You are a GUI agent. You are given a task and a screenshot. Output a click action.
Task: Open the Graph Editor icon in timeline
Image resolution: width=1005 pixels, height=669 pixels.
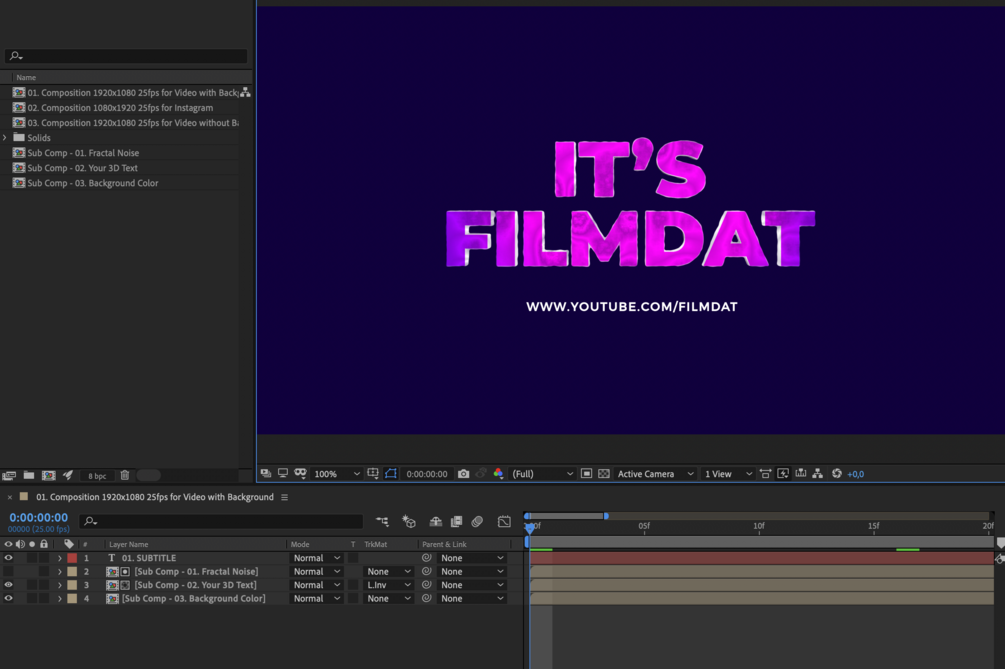(504, 522)
